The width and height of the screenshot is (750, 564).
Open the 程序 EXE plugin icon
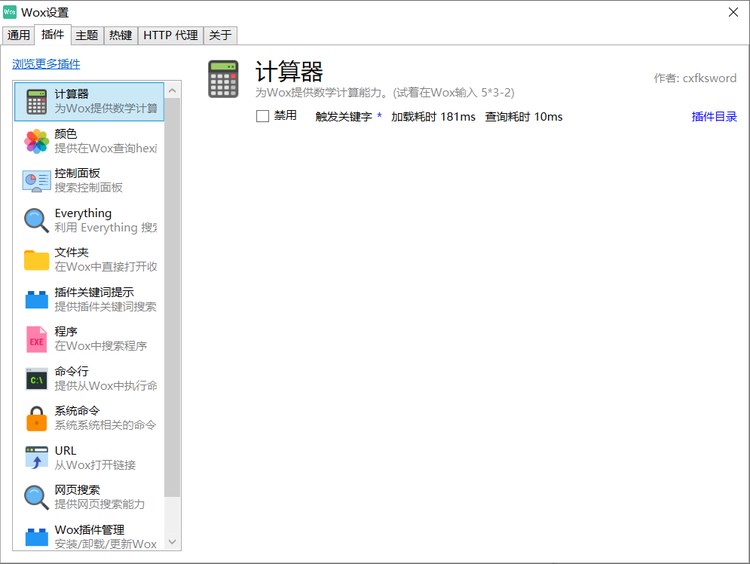36,339
